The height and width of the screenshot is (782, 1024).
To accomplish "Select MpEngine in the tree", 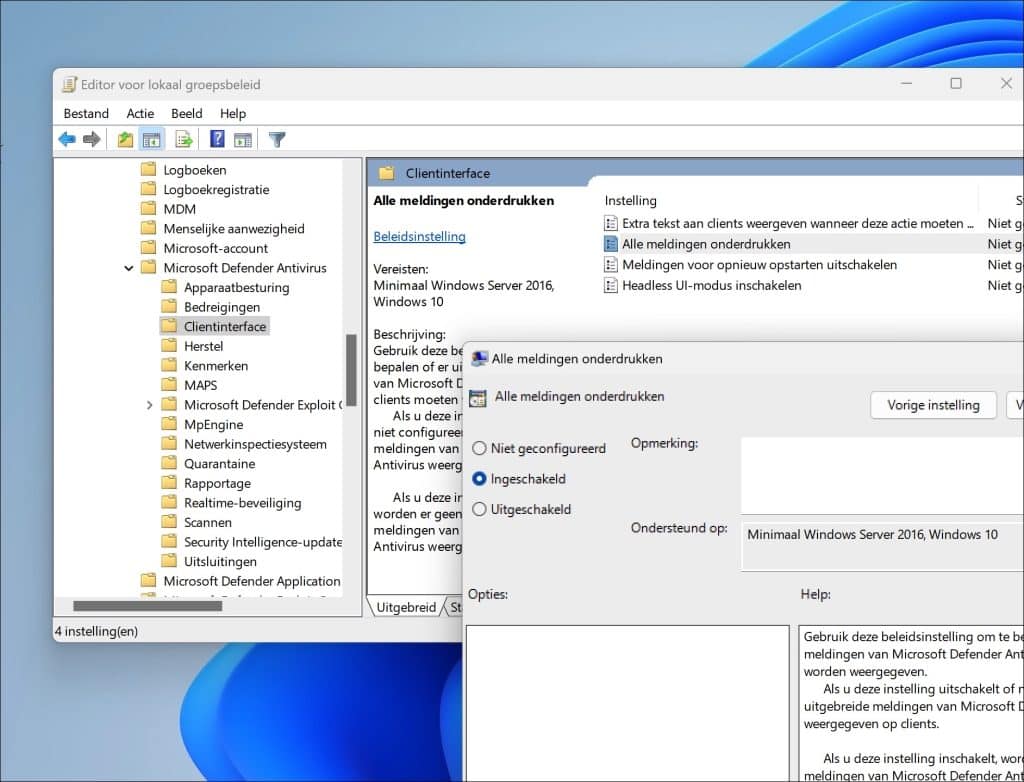I will [214, 424].
